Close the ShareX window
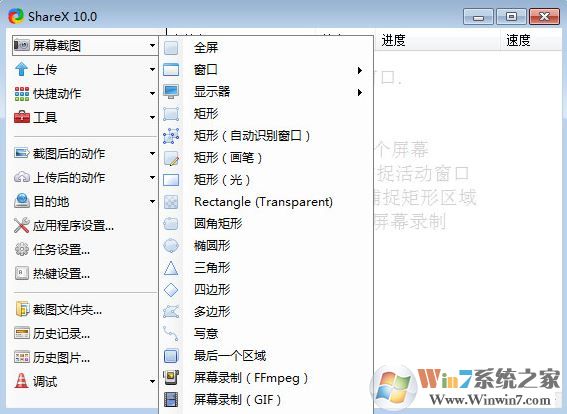The height and width of the screenshot is (414, 567). click(x=544, y=17)
